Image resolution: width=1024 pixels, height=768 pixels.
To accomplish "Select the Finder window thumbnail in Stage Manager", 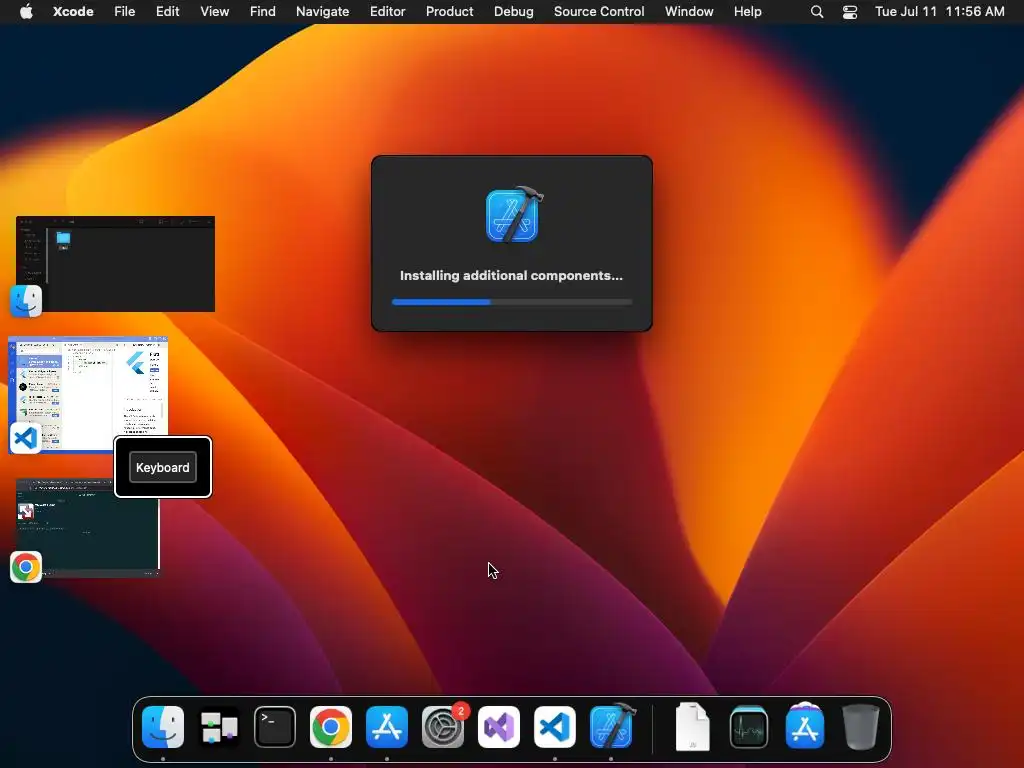I will click(x=116, y=264).
